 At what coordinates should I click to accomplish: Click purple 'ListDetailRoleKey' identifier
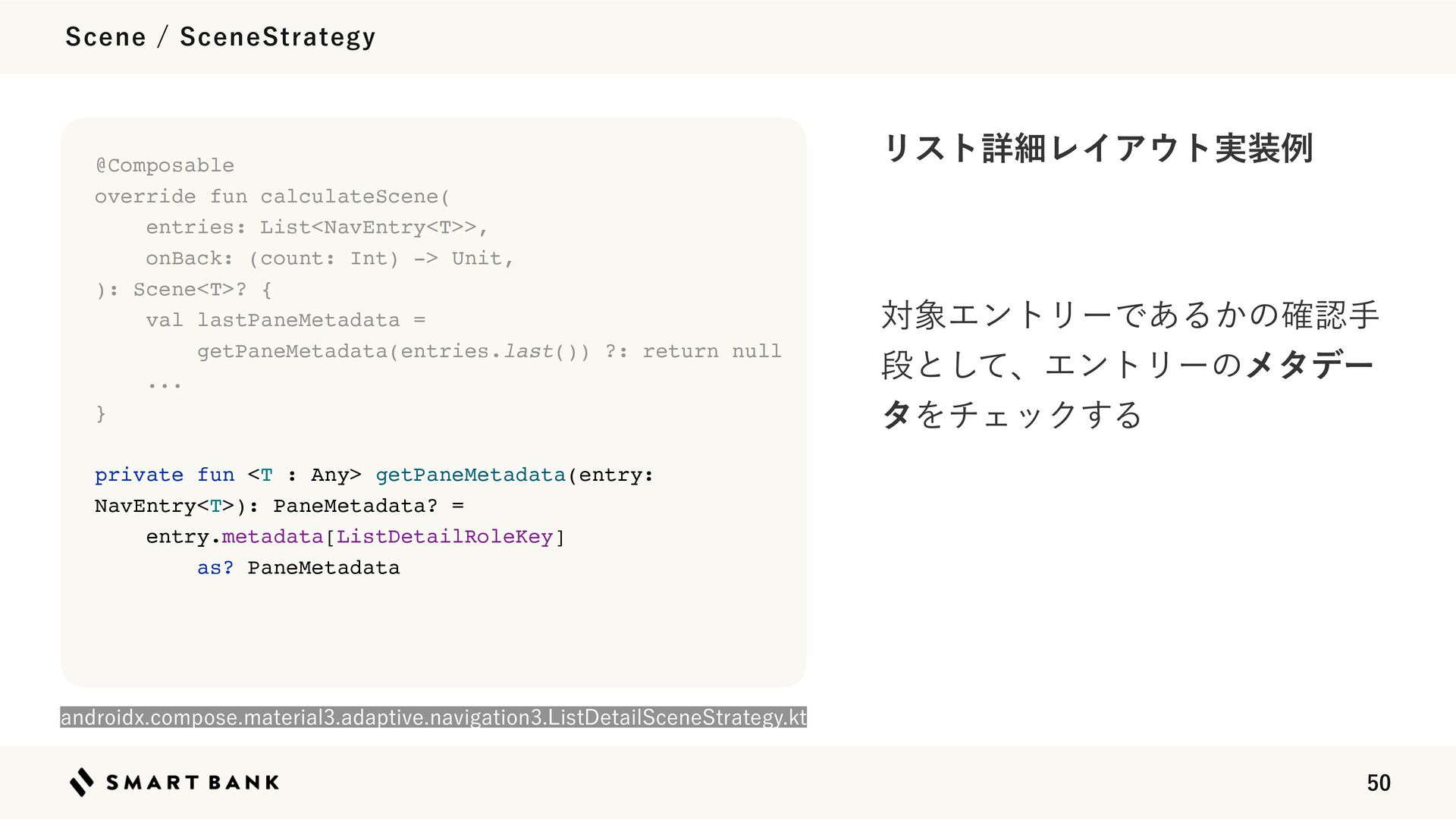[x=444, y=537]
